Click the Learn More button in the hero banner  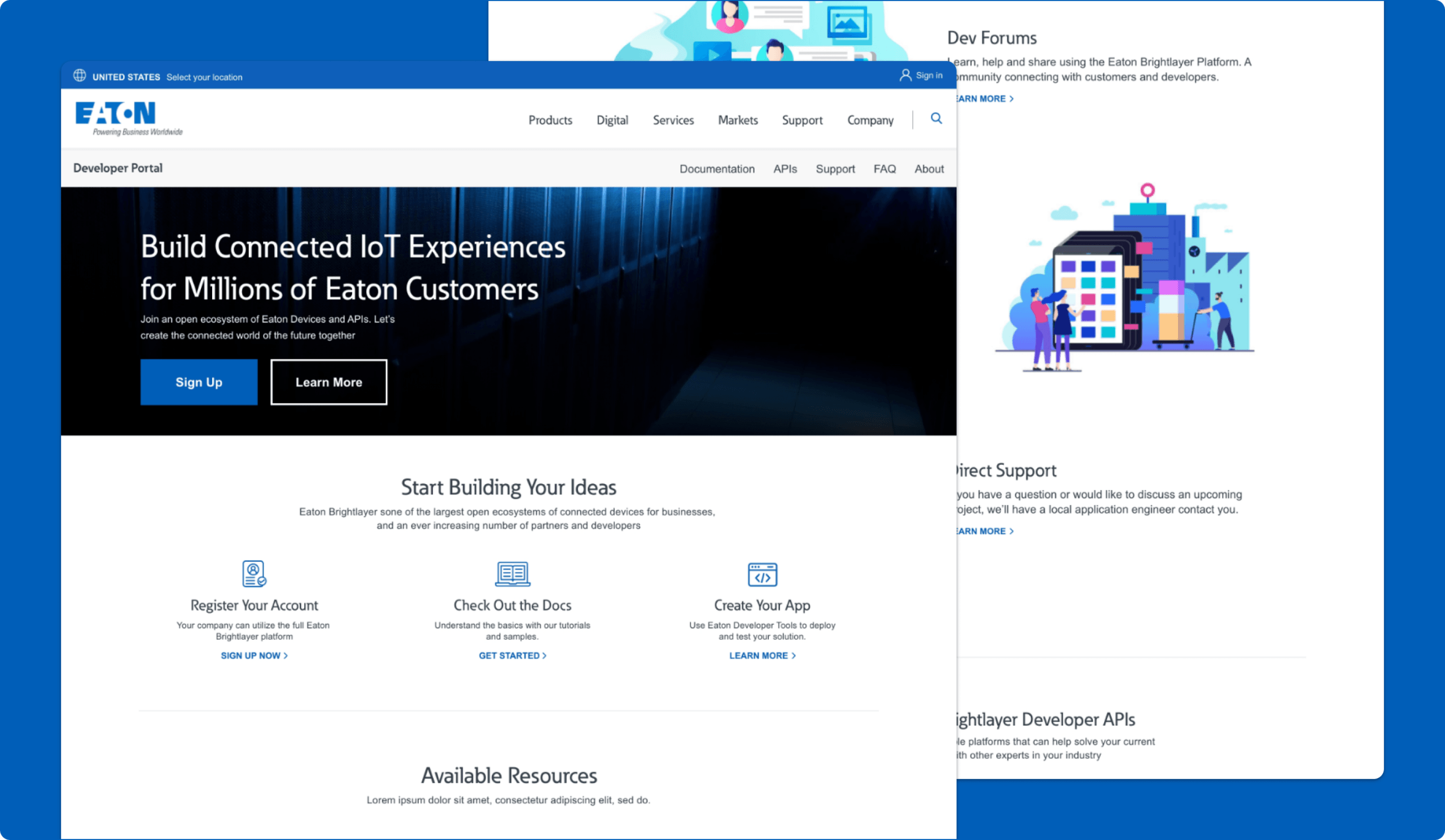click(x=329, y=382)
